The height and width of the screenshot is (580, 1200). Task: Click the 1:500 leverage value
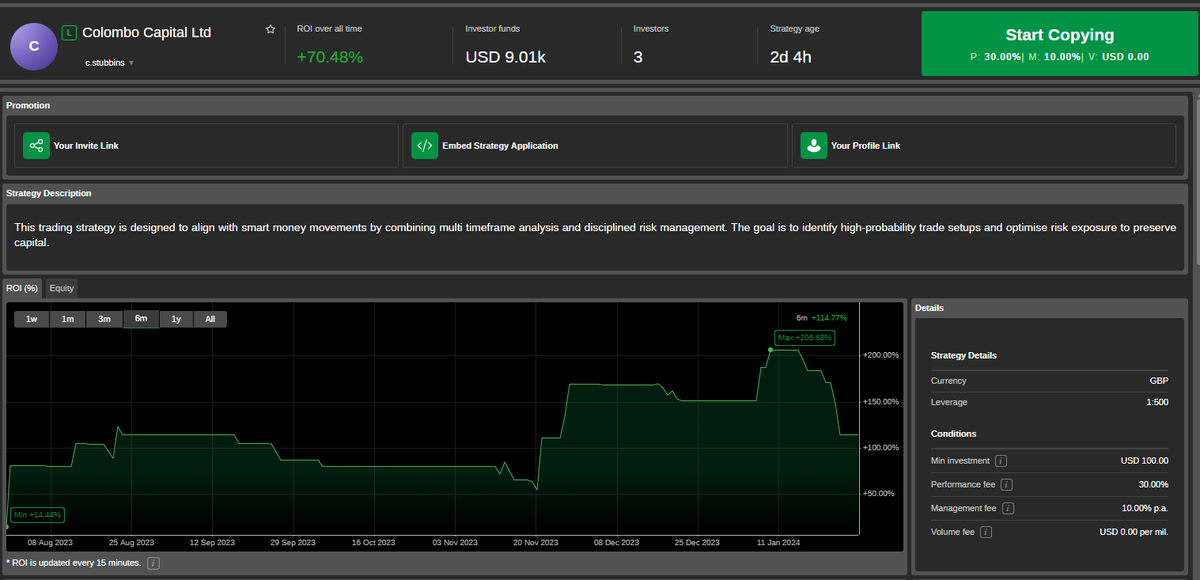[x=1157, y=402]
